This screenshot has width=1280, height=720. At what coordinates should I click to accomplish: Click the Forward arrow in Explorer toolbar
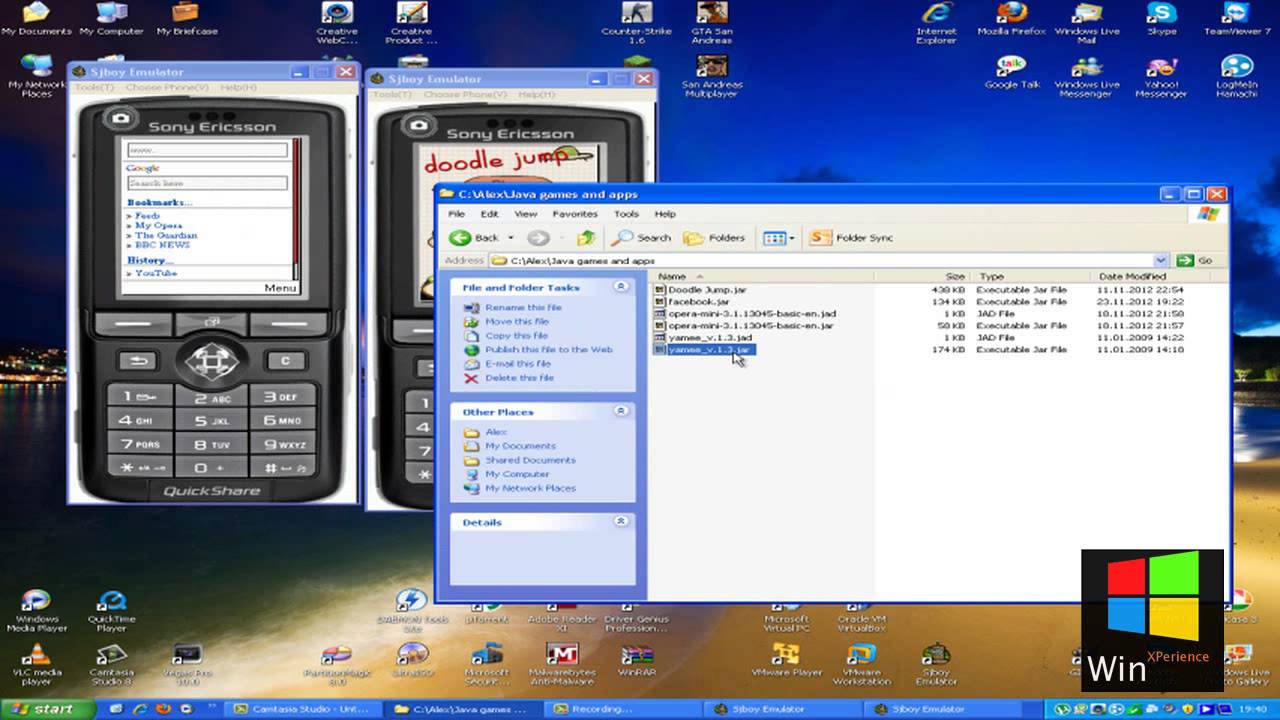point(537,238)
